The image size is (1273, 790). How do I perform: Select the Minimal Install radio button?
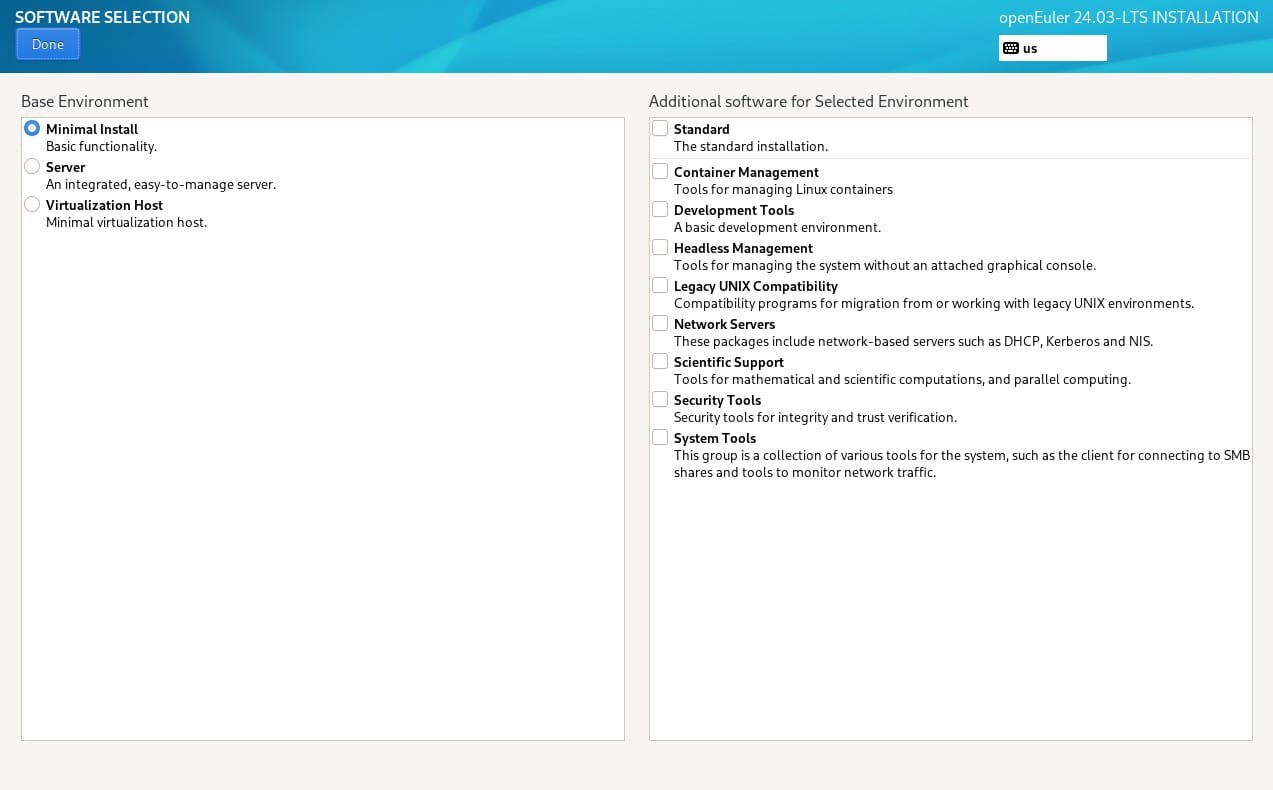32,128
